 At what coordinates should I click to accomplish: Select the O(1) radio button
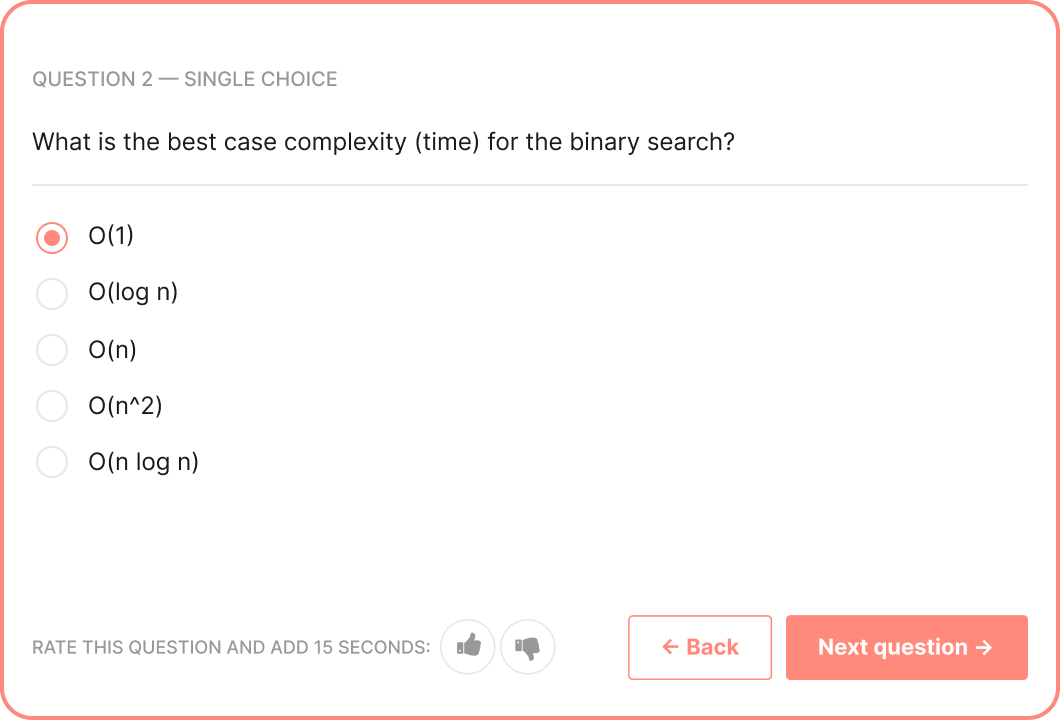[x=52, y=237]
